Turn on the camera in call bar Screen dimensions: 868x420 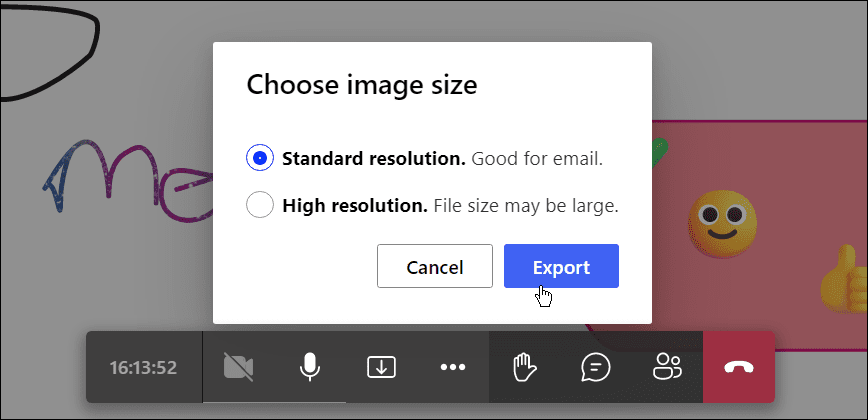click(x=238, y=367)
